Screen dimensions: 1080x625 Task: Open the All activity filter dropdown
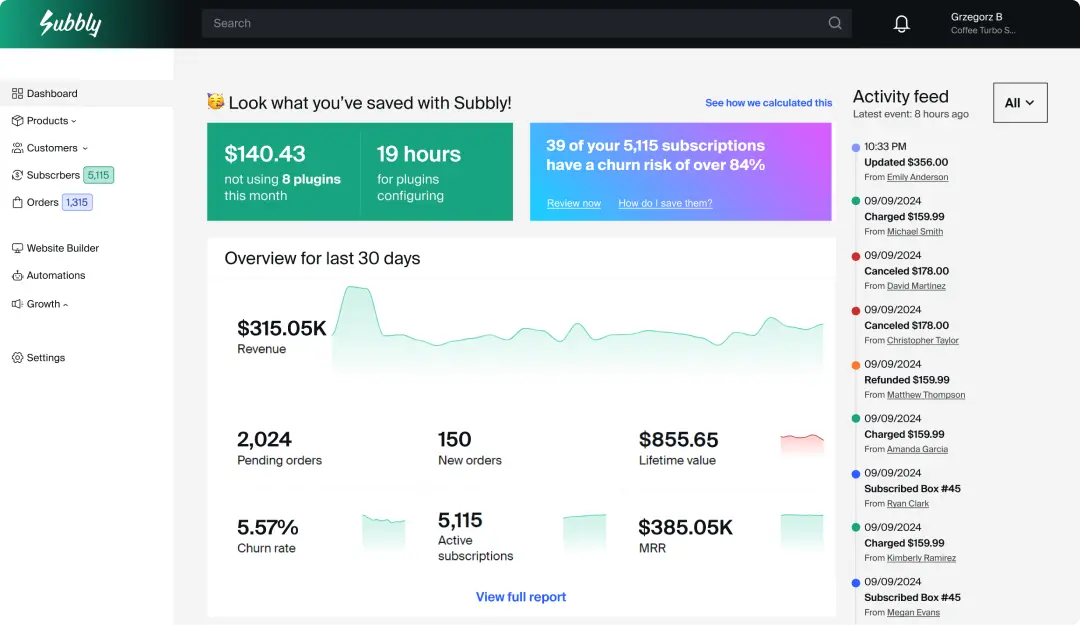[1019, 103]
